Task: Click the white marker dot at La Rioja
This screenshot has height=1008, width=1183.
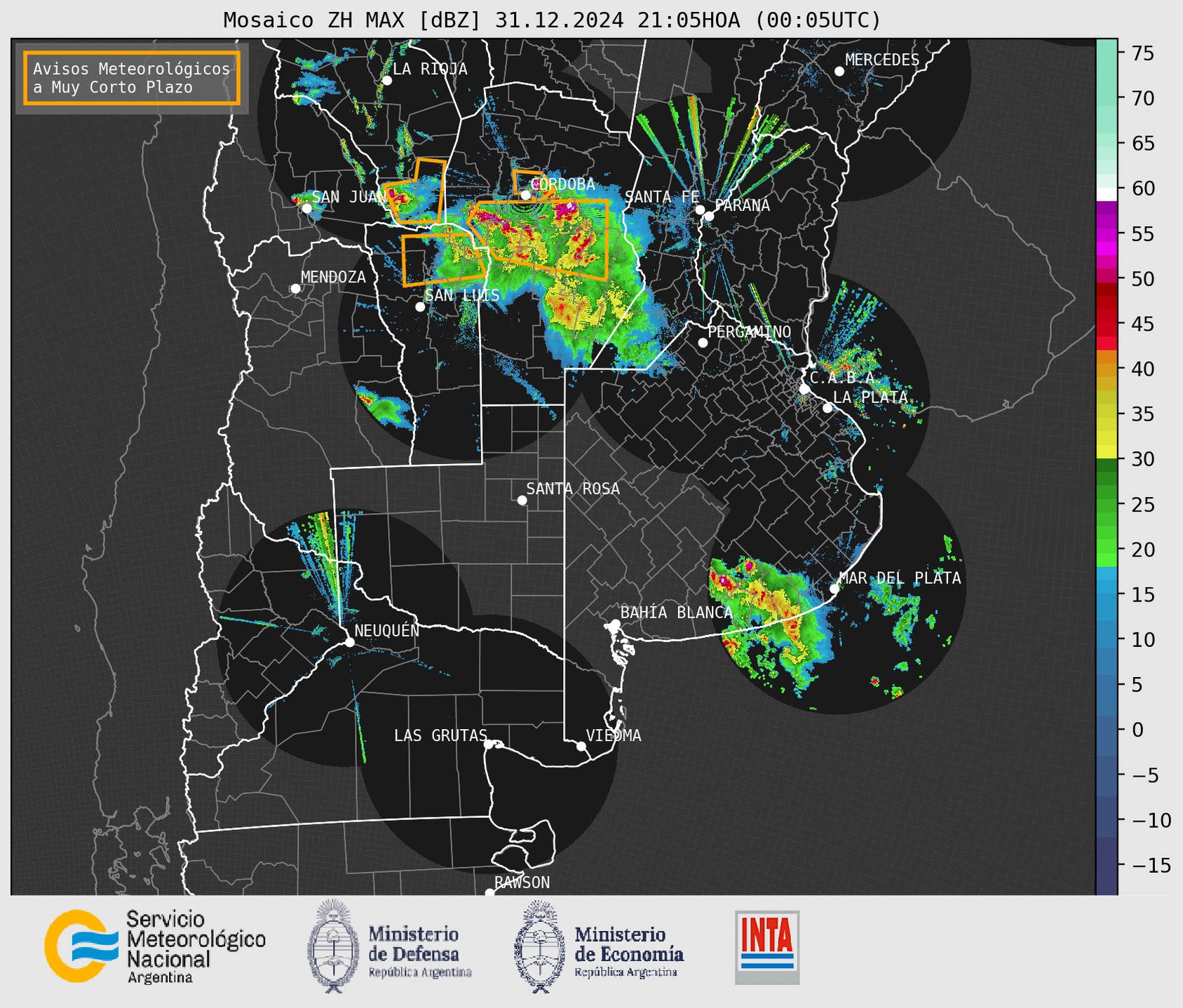Action: click(x=386, y=81)
